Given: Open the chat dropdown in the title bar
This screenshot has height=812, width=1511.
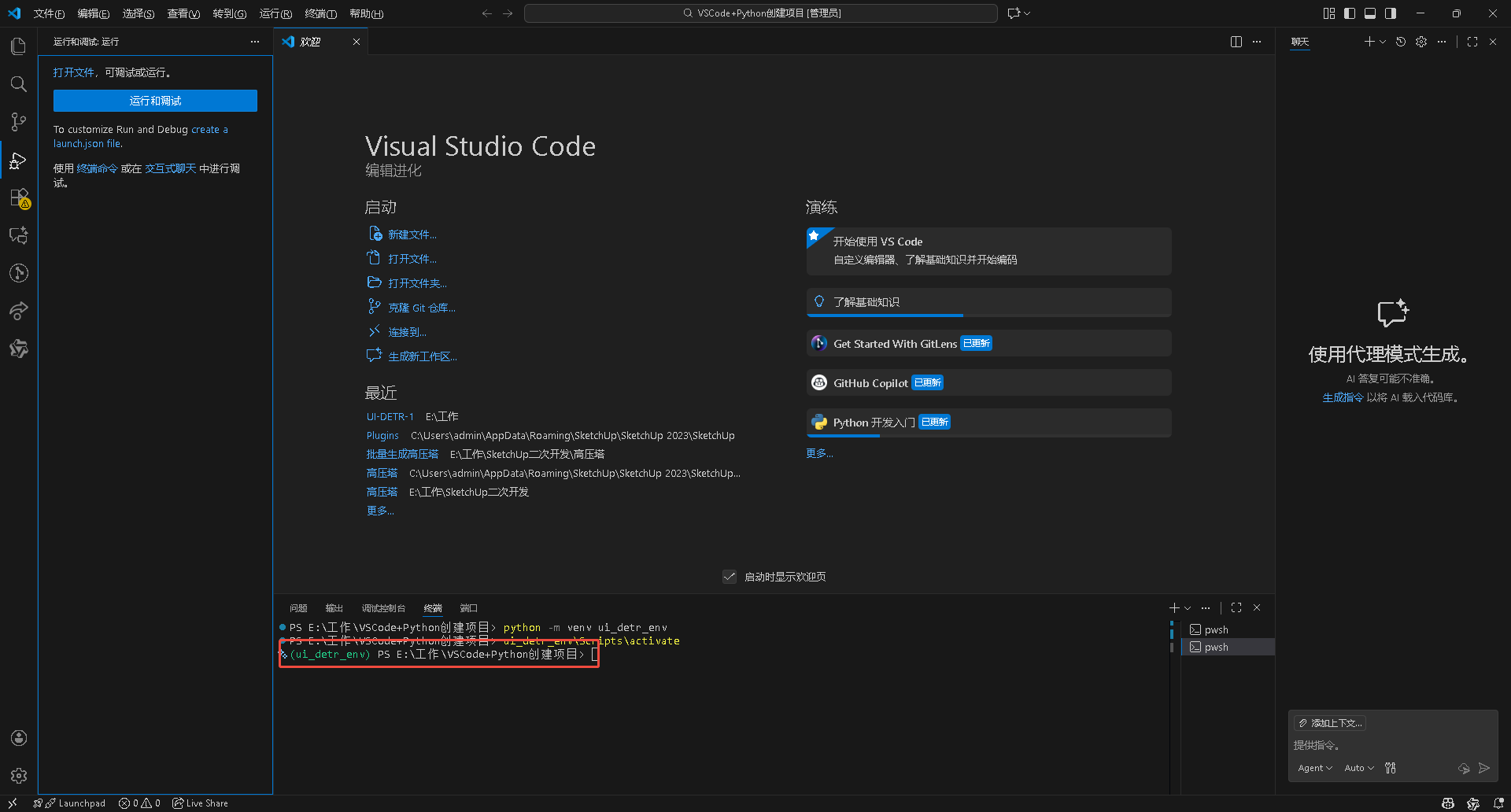Looking at the screenshot, I should [1027, 13].
